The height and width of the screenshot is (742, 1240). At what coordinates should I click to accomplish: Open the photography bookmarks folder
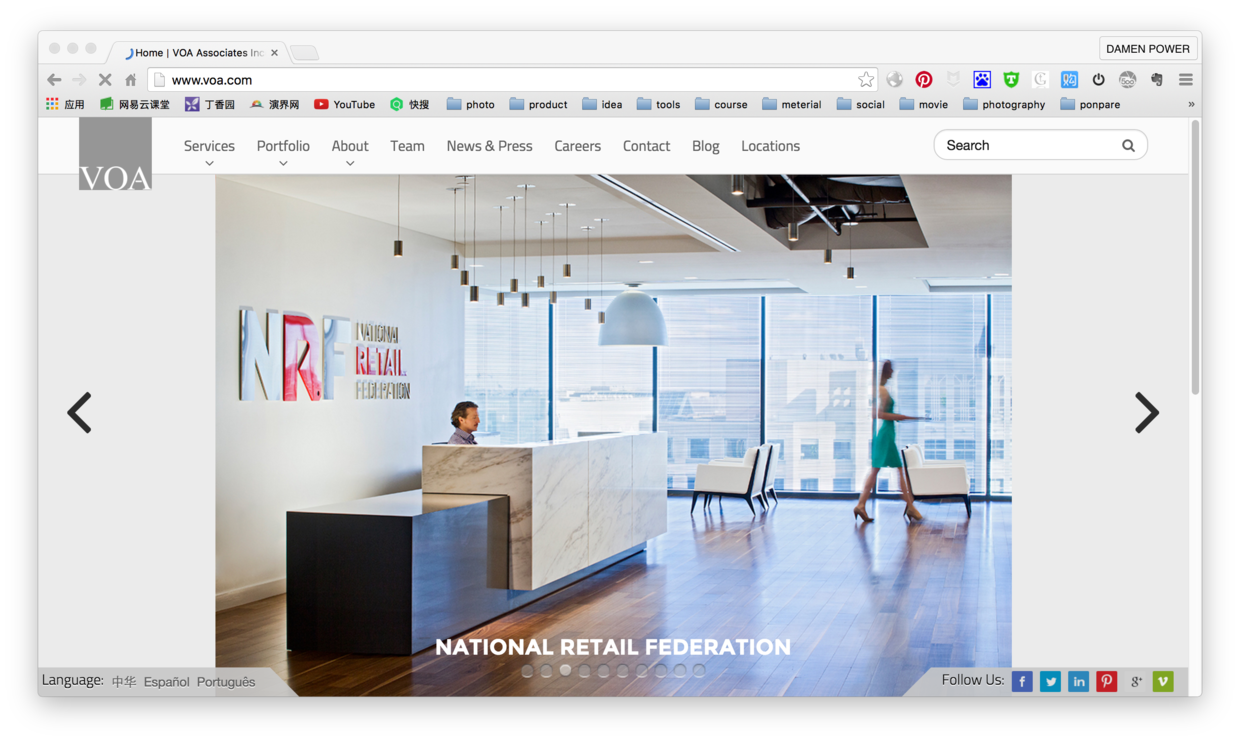tap(1004, 104)
